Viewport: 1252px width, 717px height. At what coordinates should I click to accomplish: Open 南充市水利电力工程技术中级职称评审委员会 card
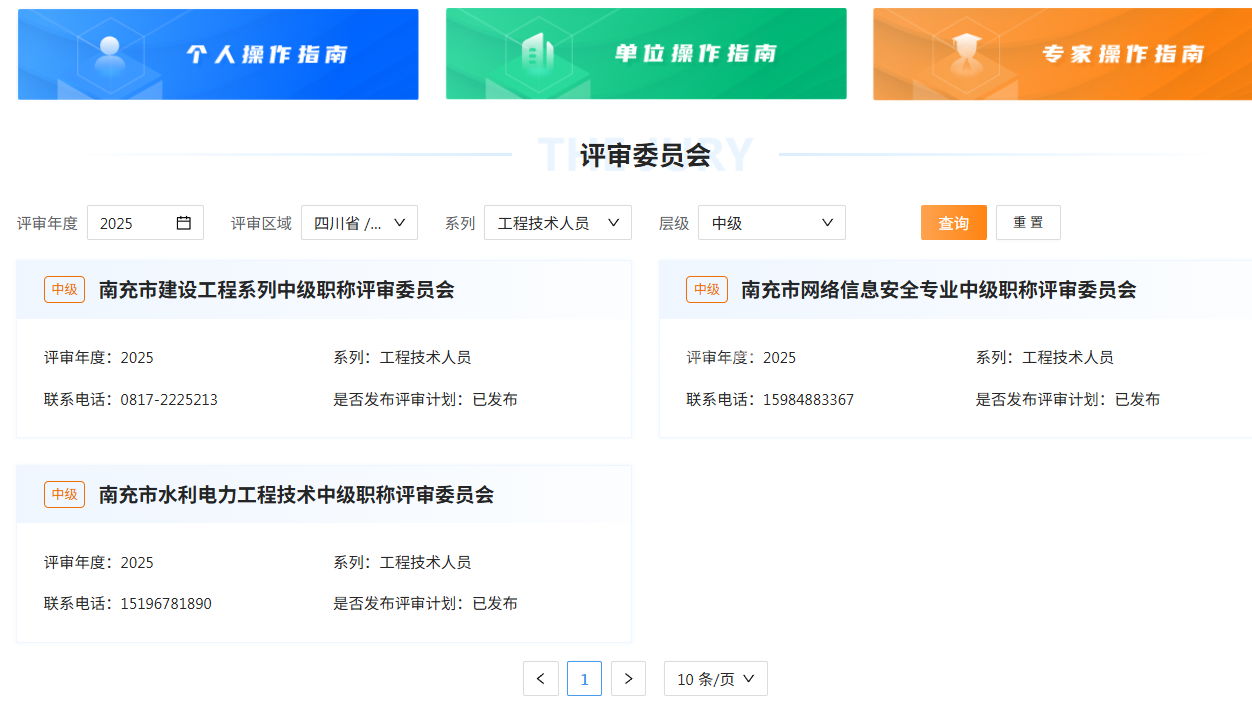point(296,495)
